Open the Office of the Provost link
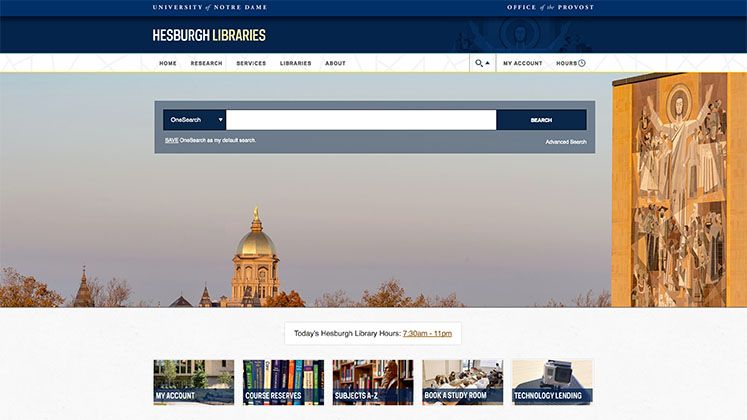747x420 pixels. pyautogui.click(x=550, y=8)
